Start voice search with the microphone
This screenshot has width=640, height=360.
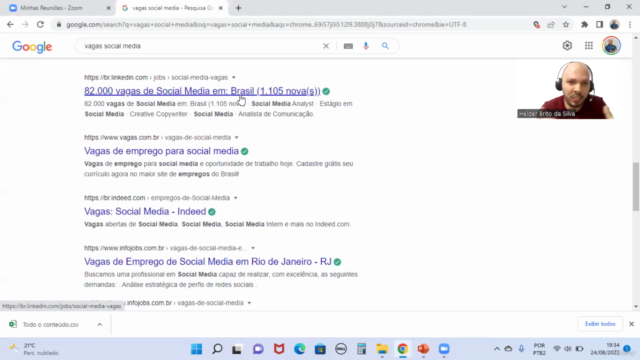(x=366, y=46)
